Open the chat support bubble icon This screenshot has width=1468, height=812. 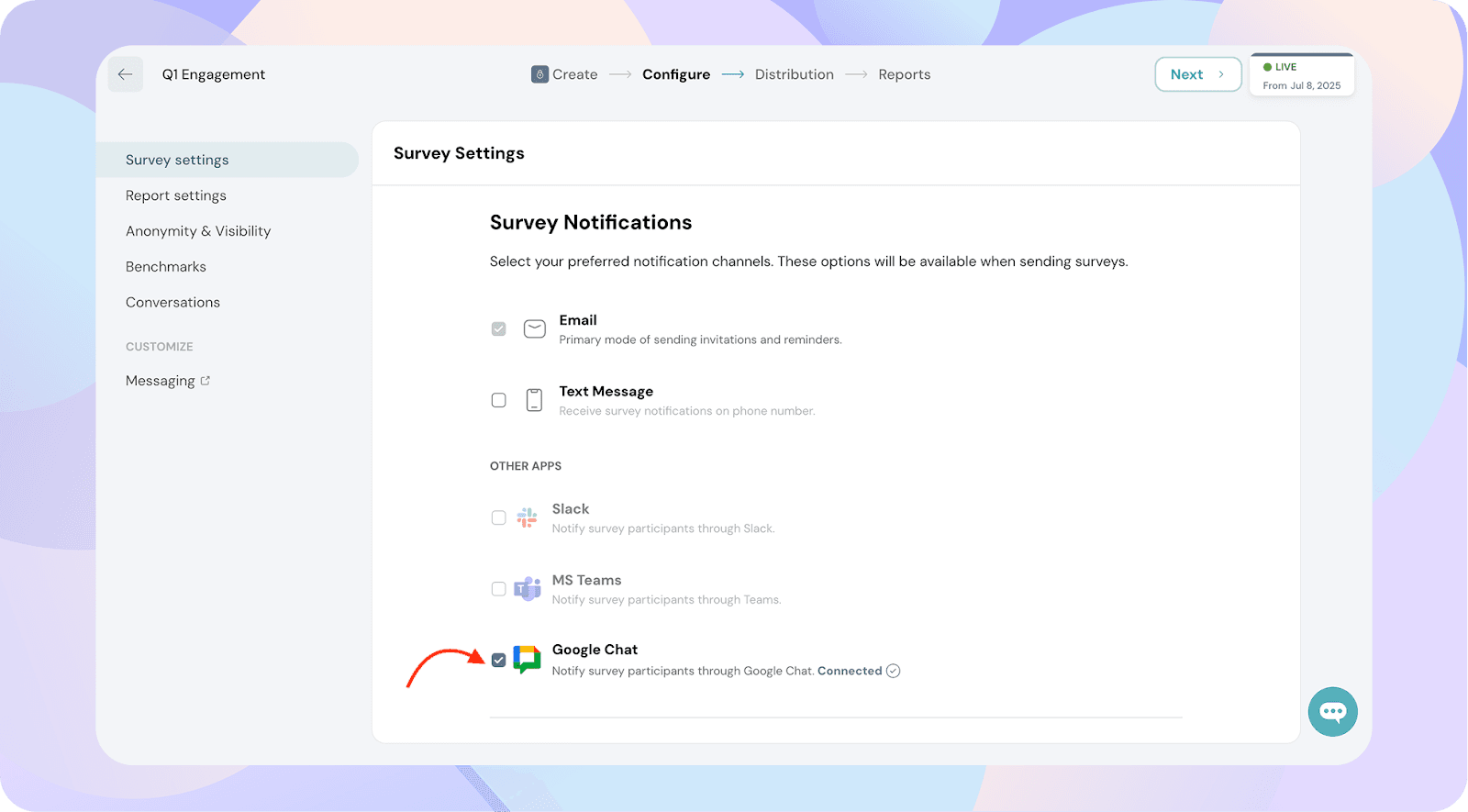point(1332,711)
